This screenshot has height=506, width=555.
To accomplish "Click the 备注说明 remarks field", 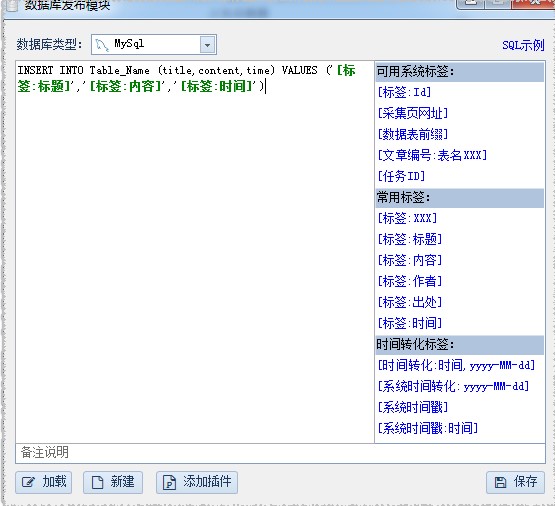I will (280, 453).
